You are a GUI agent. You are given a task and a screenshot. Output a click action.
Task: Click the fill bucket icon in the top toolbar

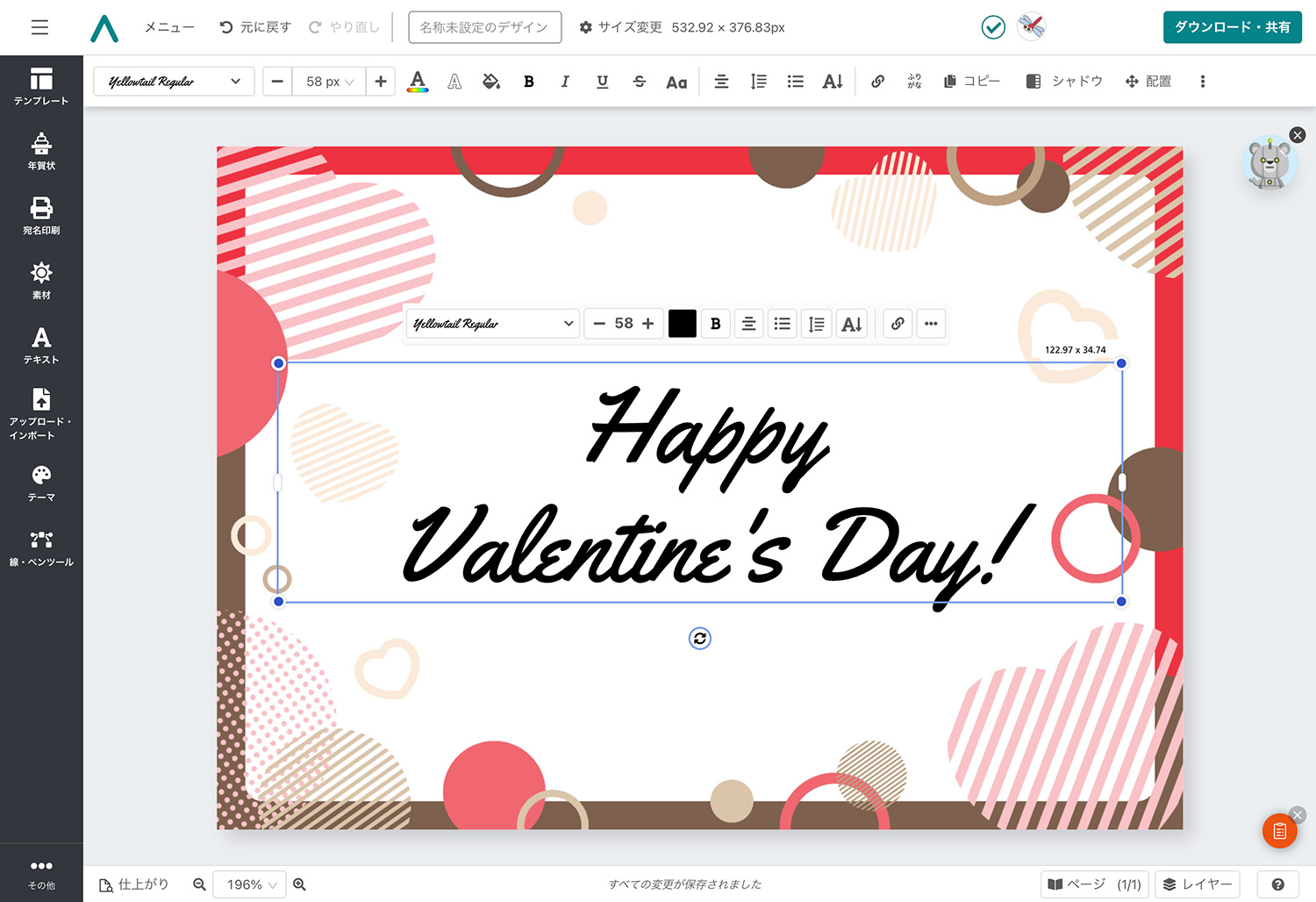coord(491,82)
